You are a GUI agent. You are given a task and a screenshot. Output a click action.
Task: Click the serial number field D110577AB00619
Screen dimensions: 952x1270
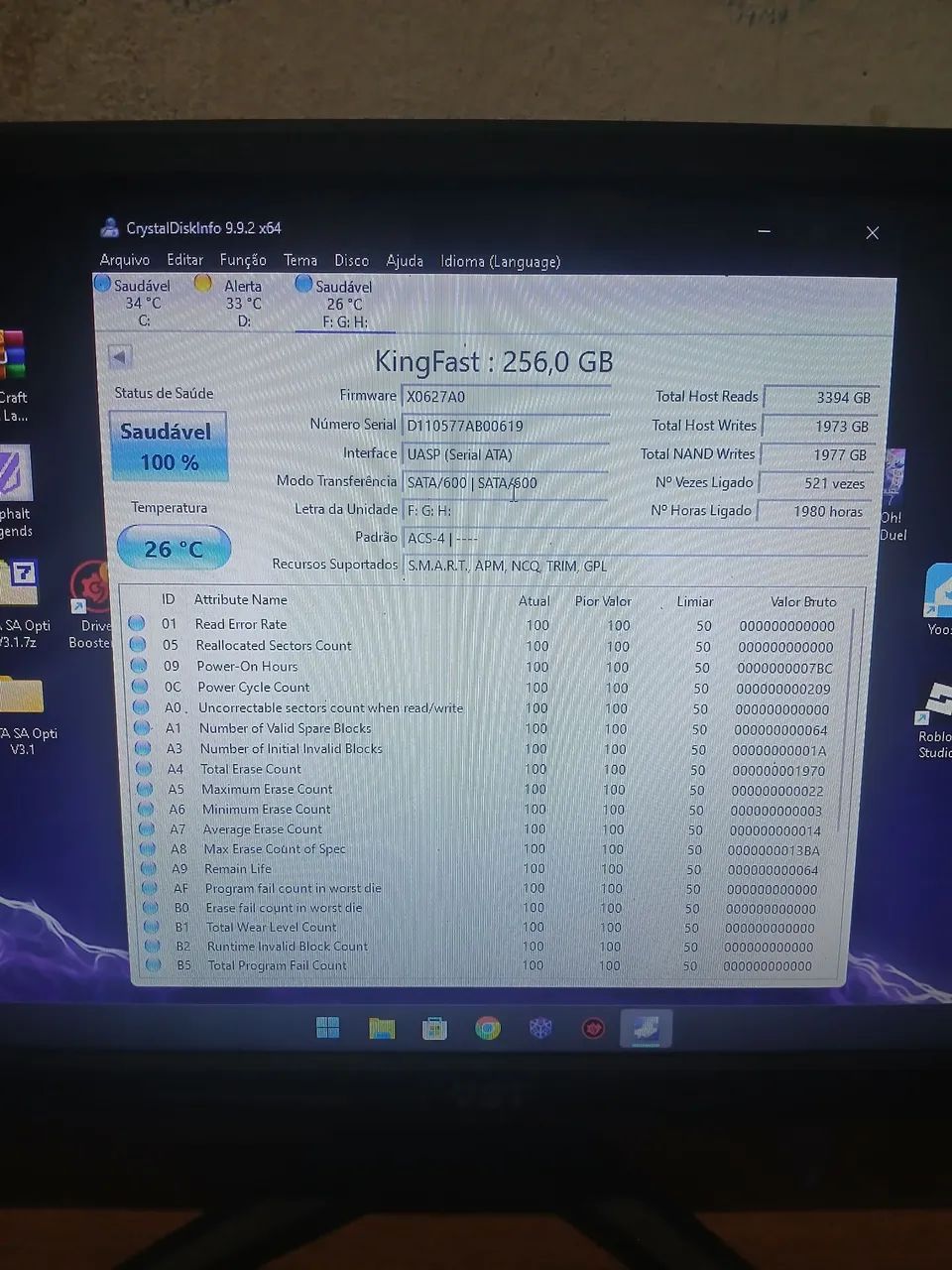506,426
